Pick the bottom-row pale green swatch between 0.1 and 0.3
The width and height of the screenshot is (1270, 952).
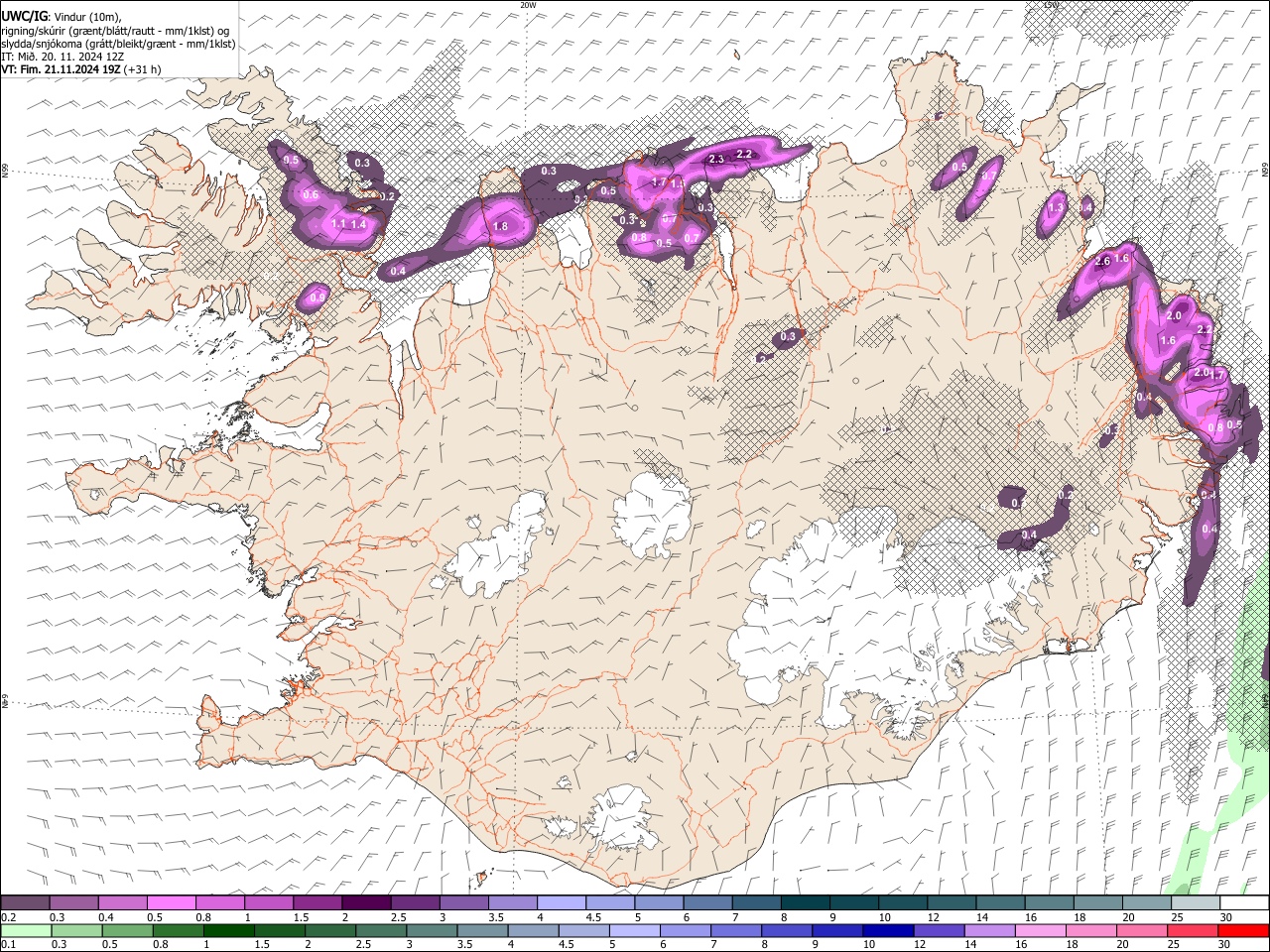pyautogui.click(x=27, y=930)
